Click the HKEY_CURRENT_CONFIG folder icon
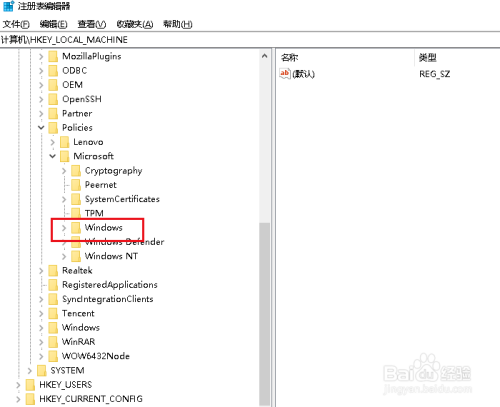The image size is (500, 407). click(x=31, y=399)
